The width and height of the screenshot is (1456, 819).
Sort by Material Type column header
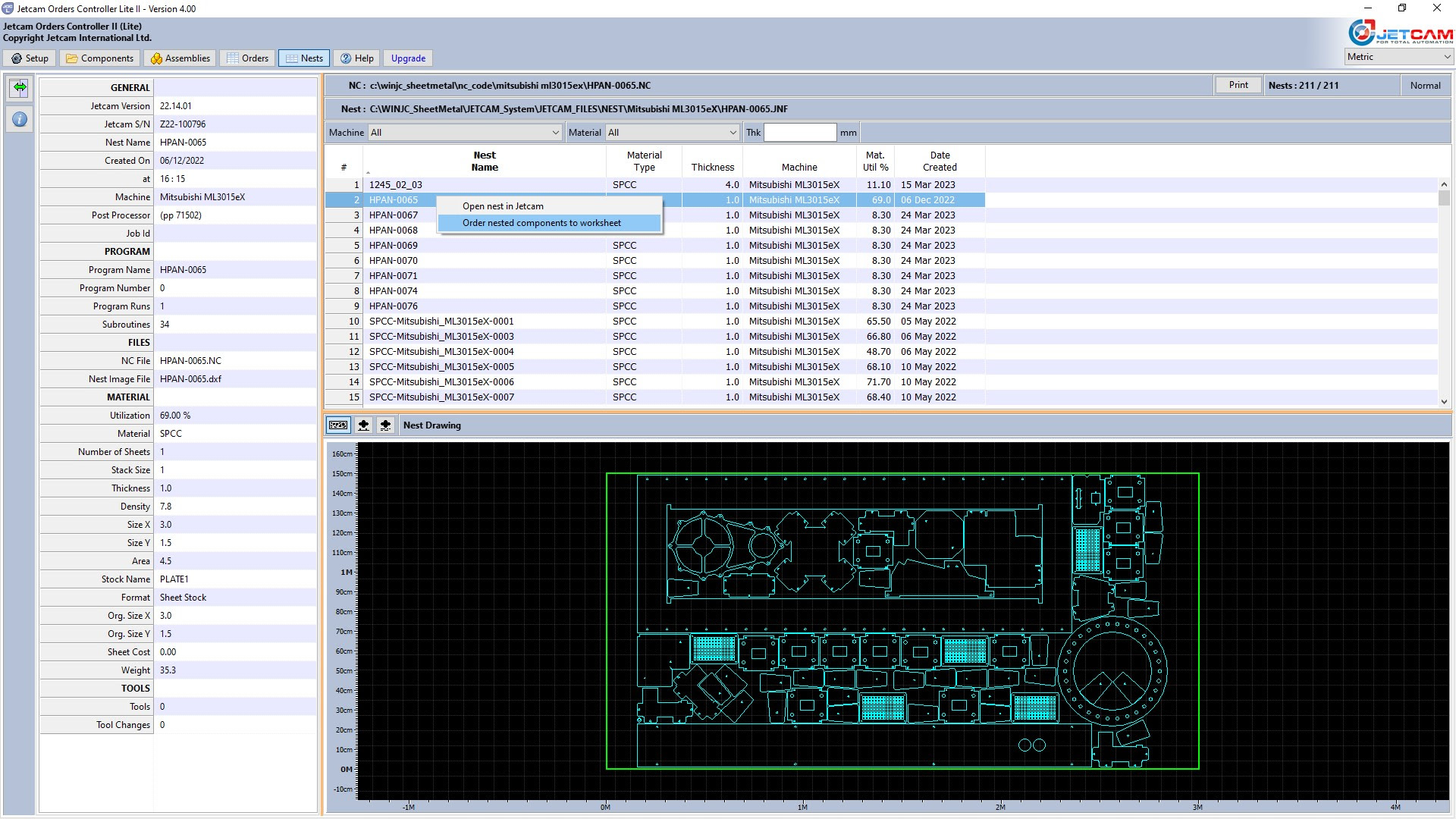coord(644,162)
